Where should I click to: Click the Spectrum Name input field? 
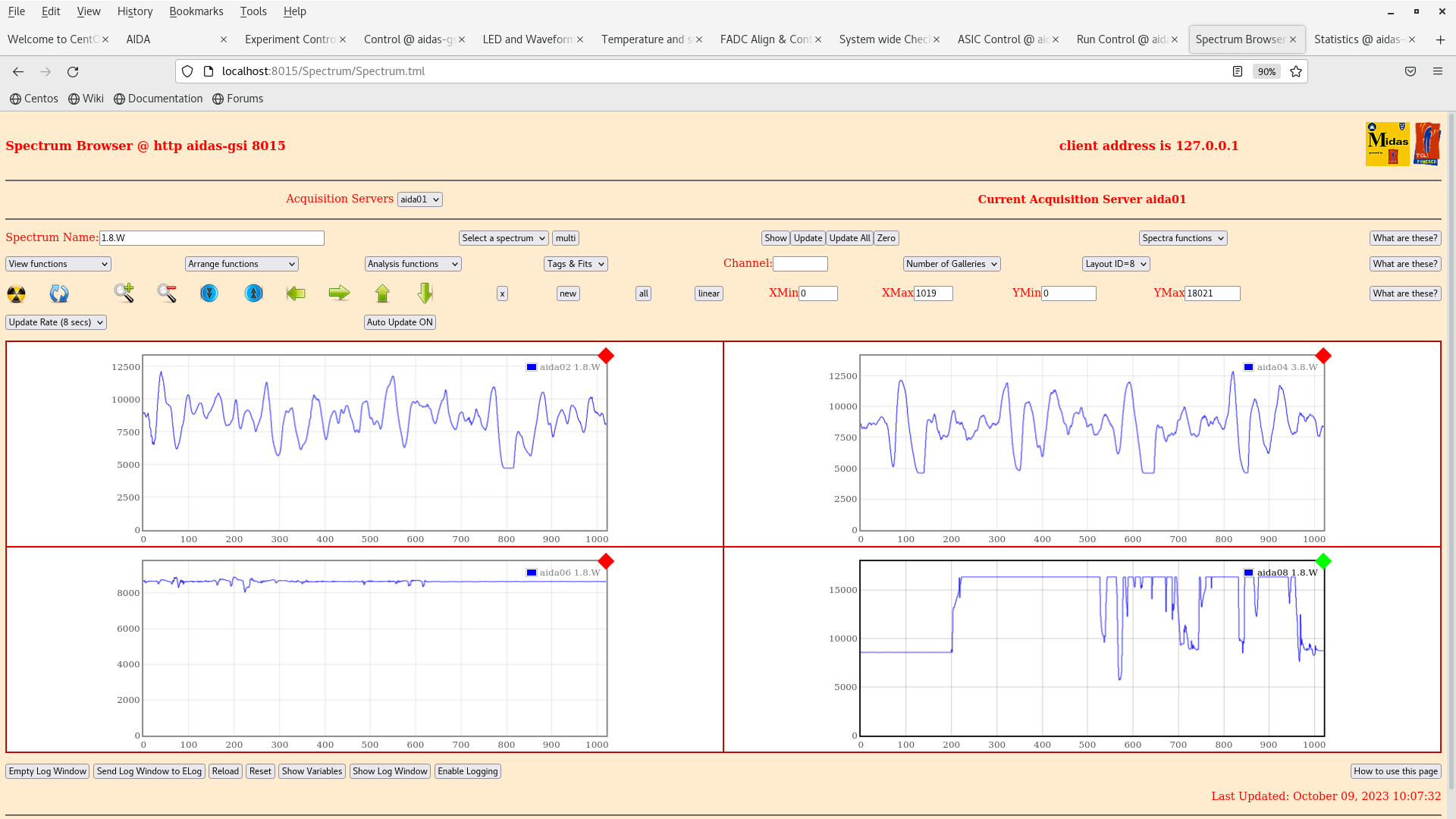[212, 238]
